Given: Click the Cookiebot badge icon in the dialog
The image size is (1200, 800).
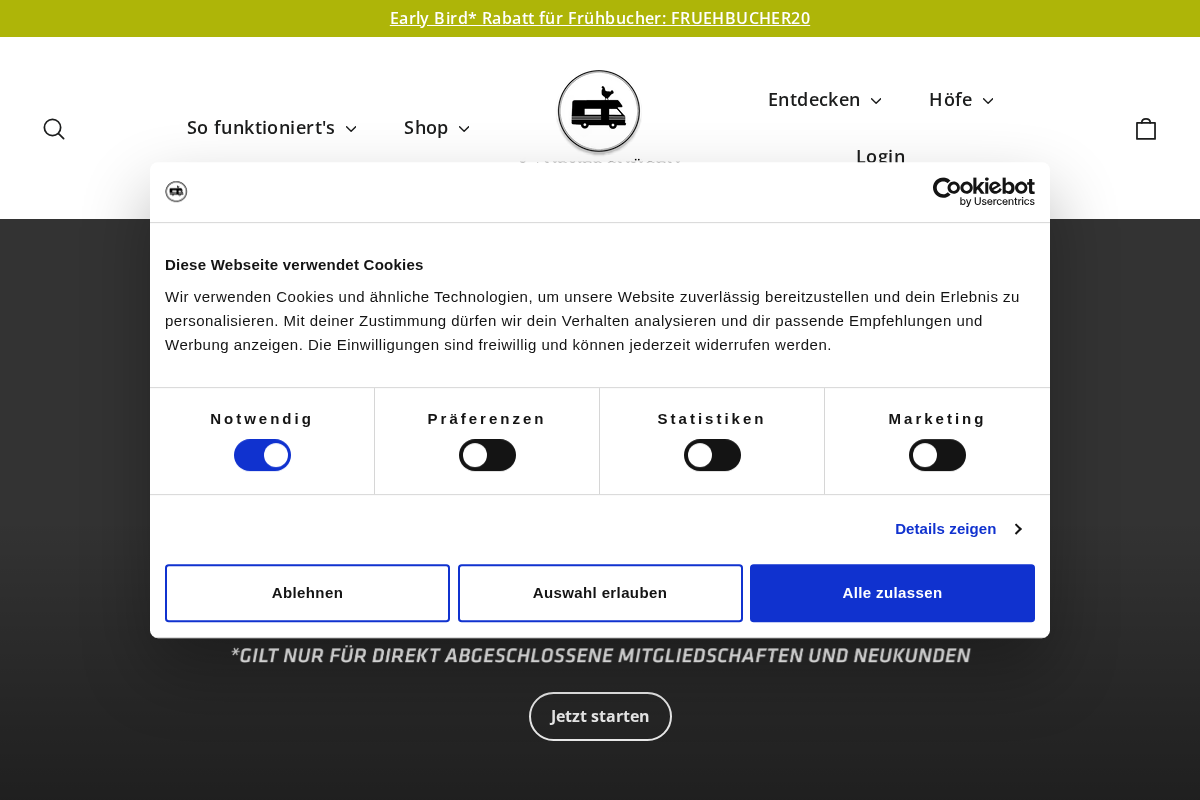Looking at the screenshot, I should pos(176,191).
